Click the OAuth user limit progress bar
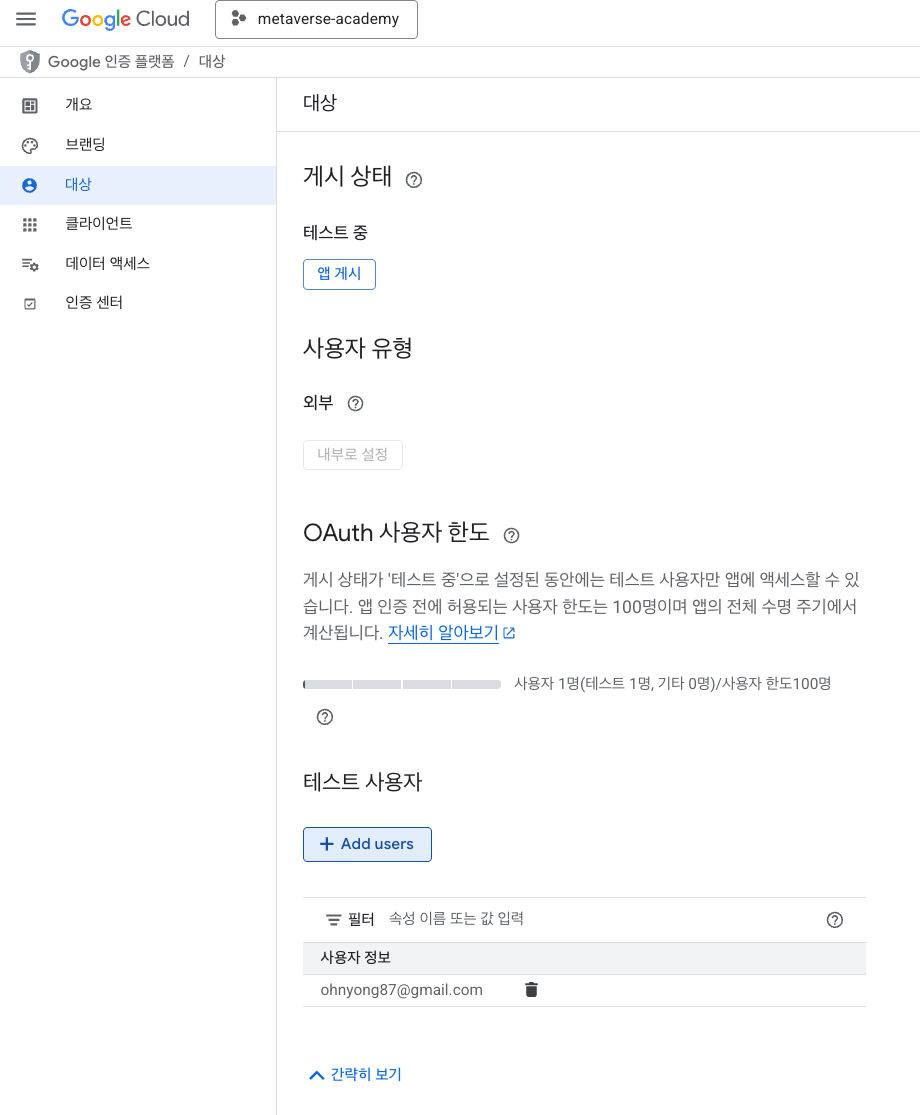Image resolution: width=920 pixels, height=1115 pixels. 402,684
